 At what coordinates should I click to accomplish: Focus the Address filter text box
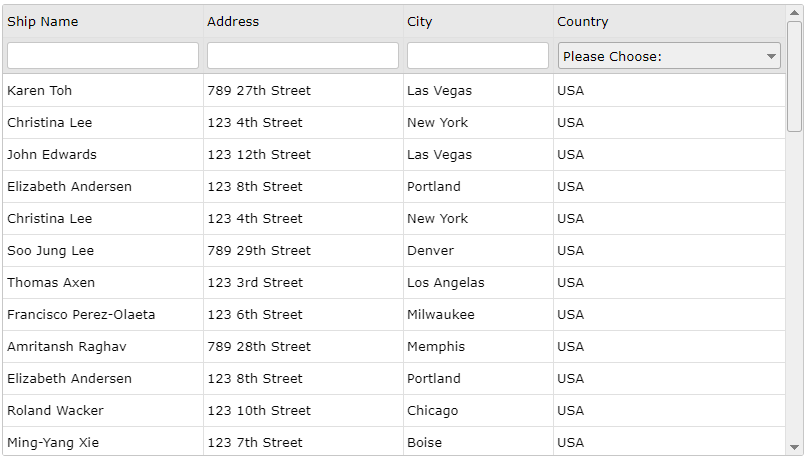[x=303, y=56]
